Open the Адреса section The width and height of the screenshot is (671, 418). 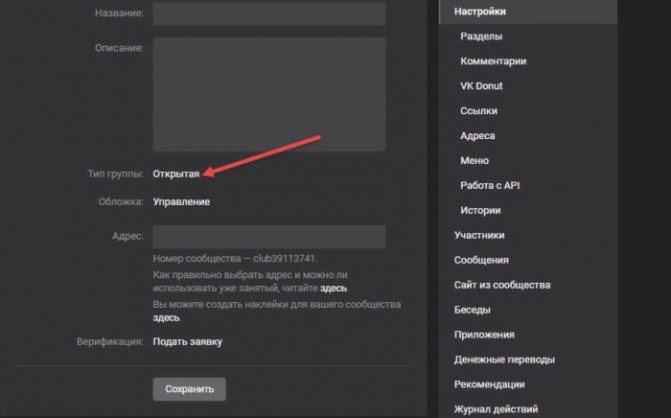[478, 136]
